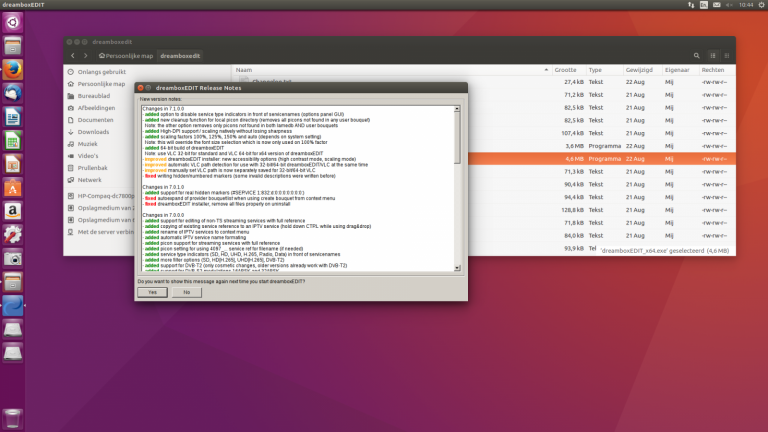
Task: Open the Amazon launcher icon
Action: click(x=13, y=211)
